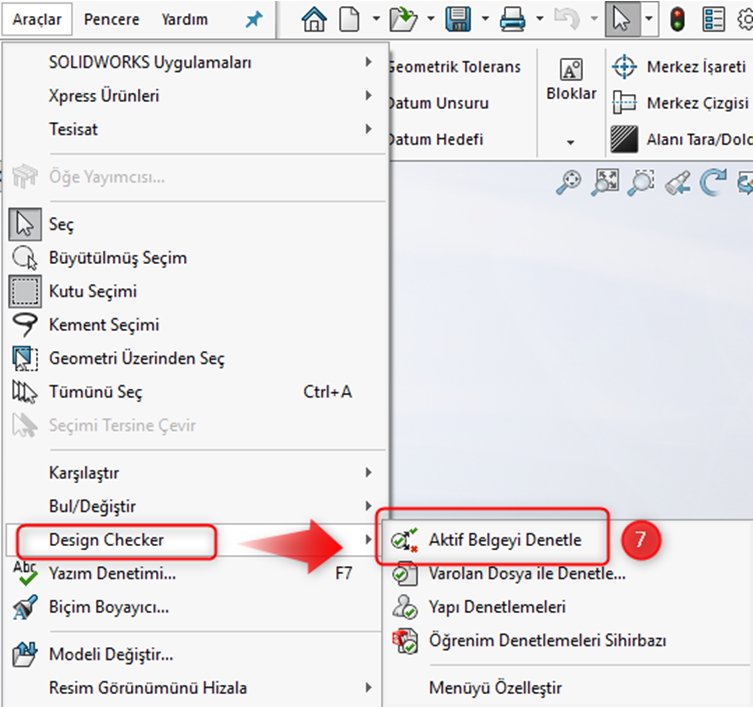Click the Geometrik Tolerans command

(x=454, y=66)
